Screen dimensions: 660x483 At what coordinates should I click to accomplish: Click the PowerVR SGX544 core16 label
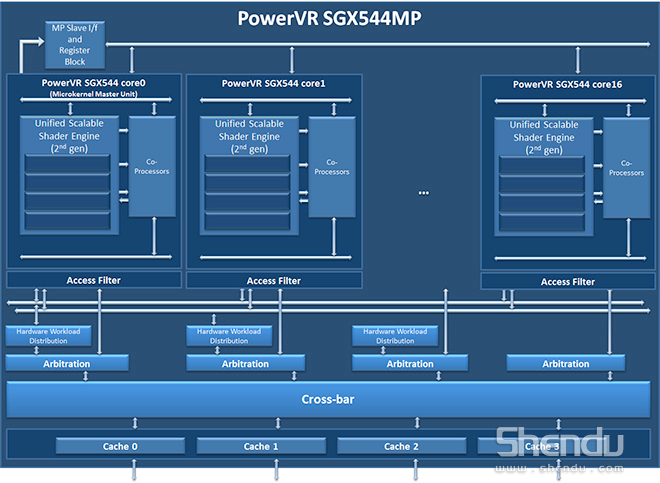[x=567, y=85]
